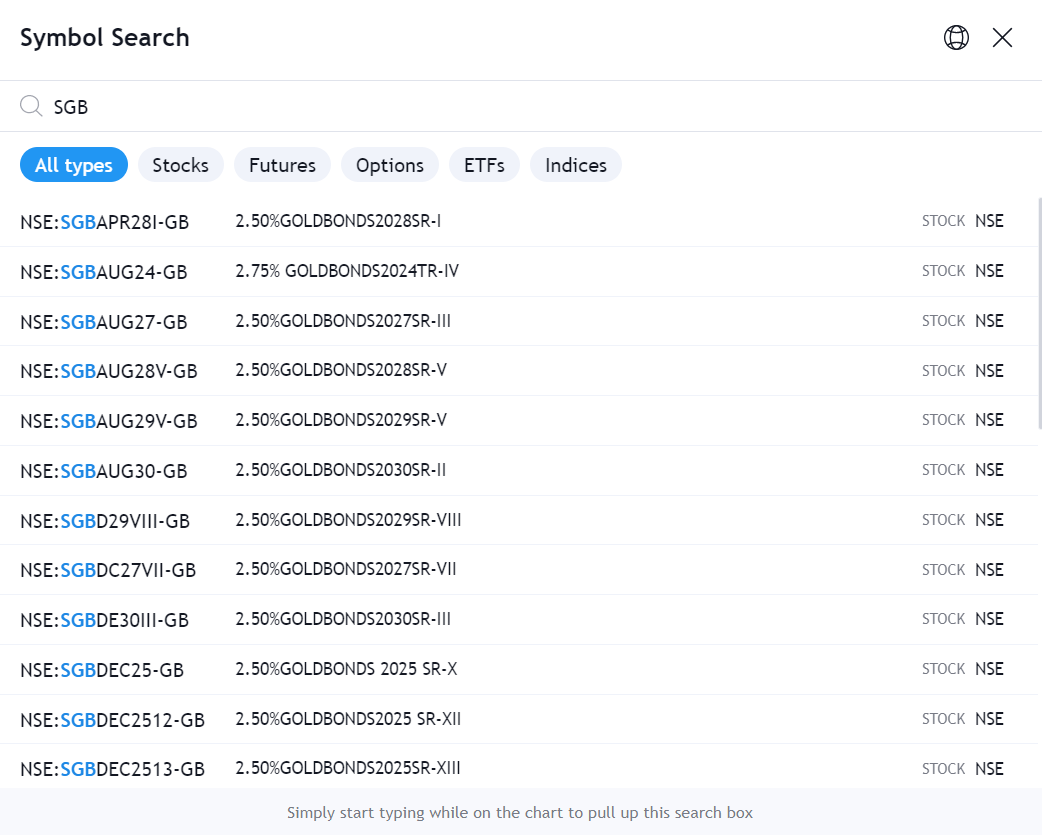Screen dimensions: 1042x835
Task: Click description 2.50%GOLDBONDS2027SR-VII
Action: pyautogui.click(x=346, y=569)
